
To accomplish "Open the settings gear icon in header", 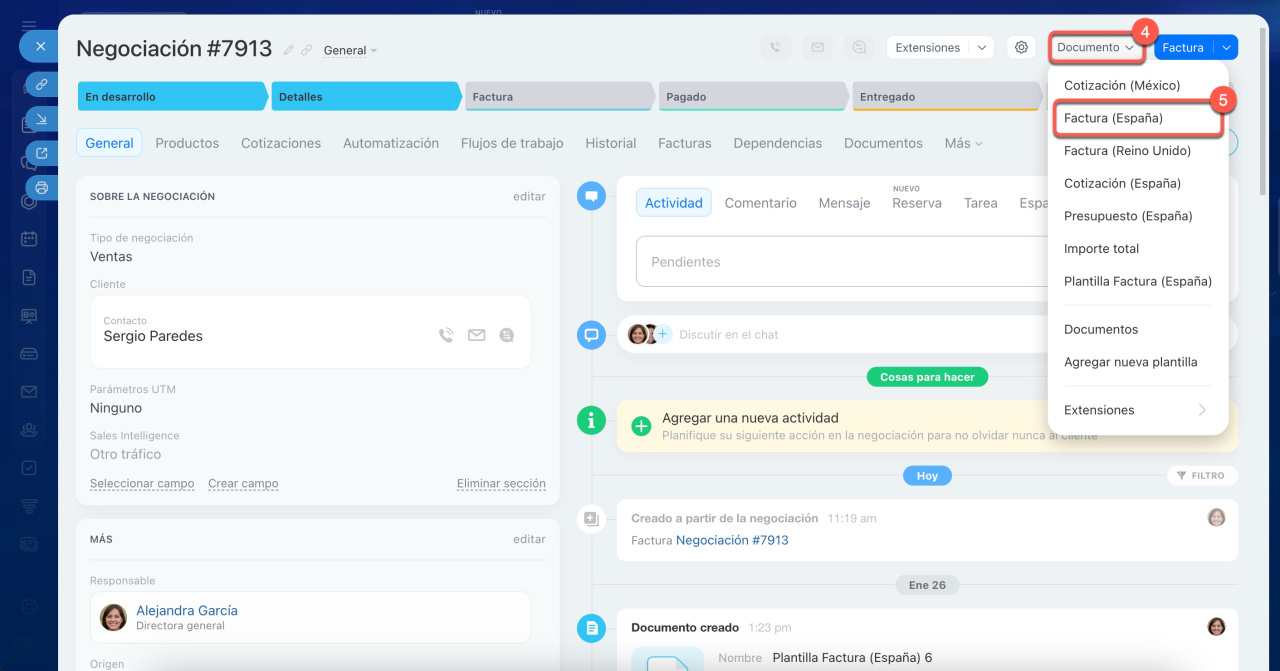I will coord(1020,47).
